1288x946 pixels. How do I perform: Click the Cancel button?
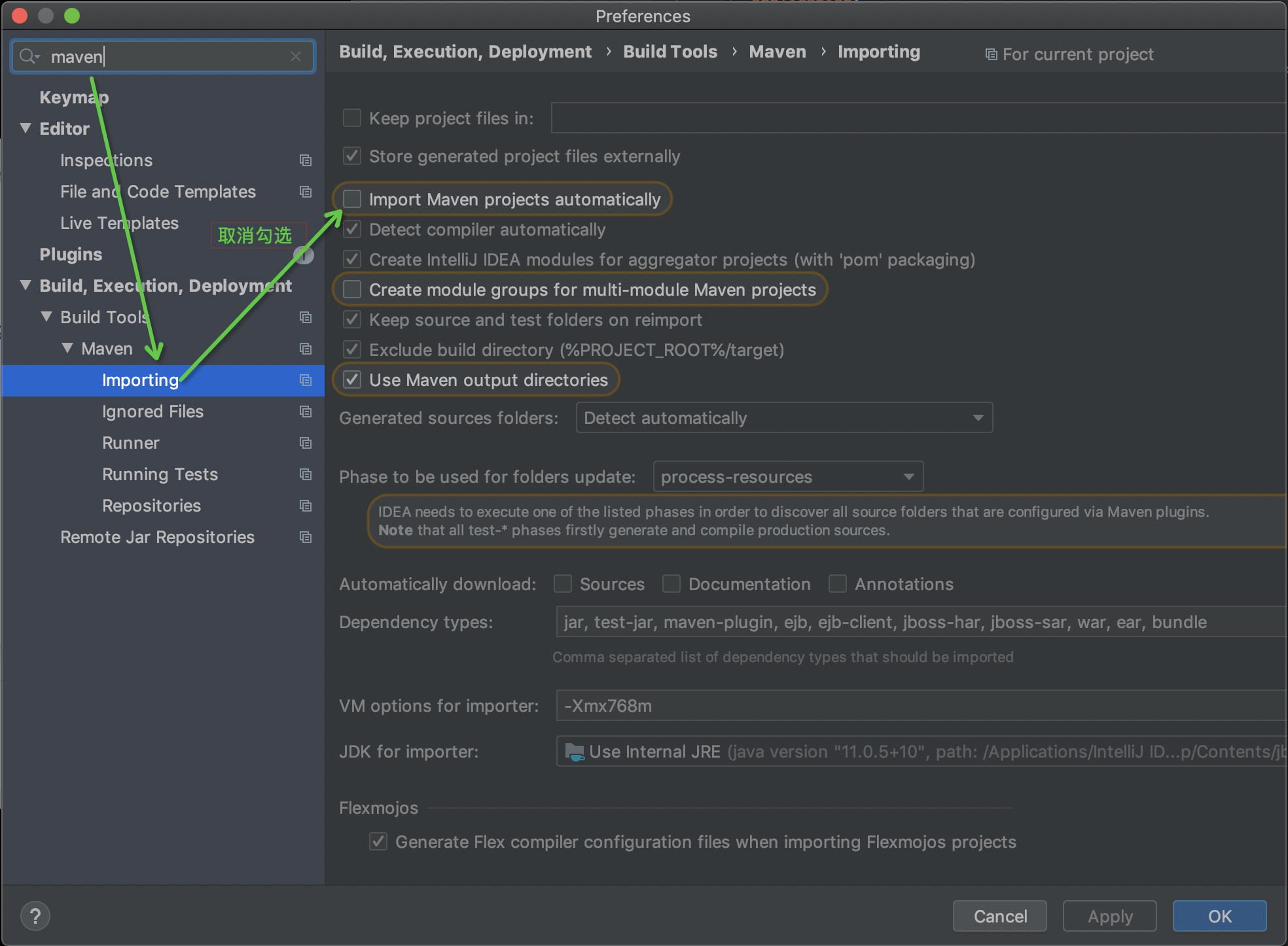point(999,916)
